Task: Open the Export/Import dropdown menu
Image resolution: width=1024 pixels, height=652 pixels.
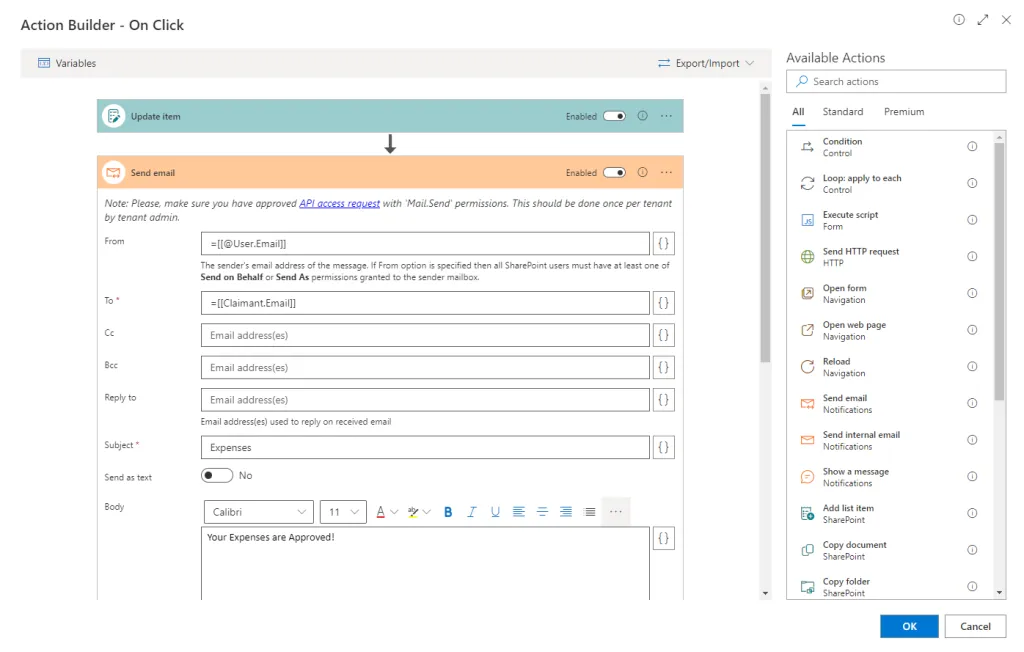Action: pos(706,63)
